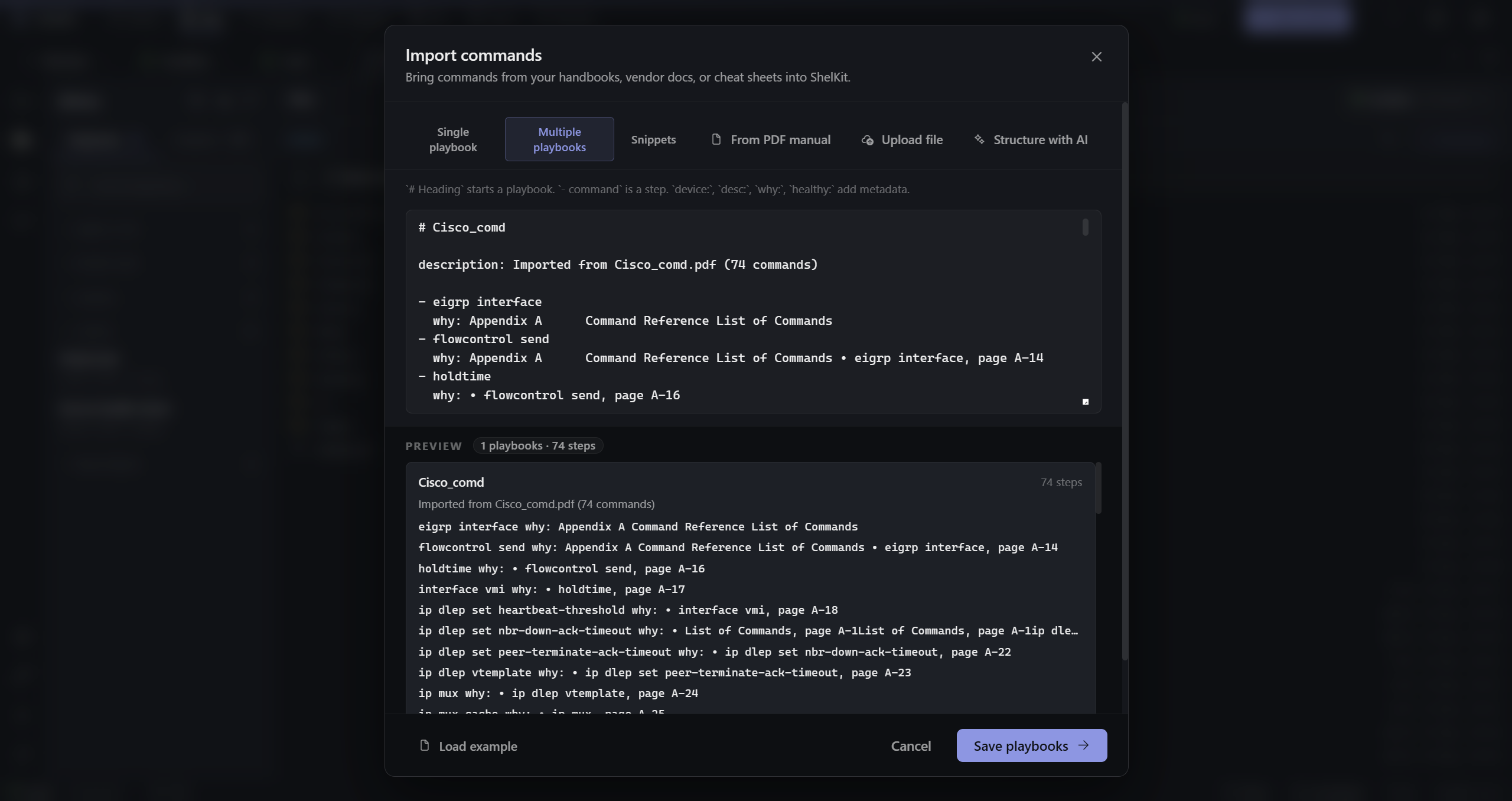Screen dimensions: 1512x801
Task: Switch to the Upload file tab
Action: [x=902, y=139]
